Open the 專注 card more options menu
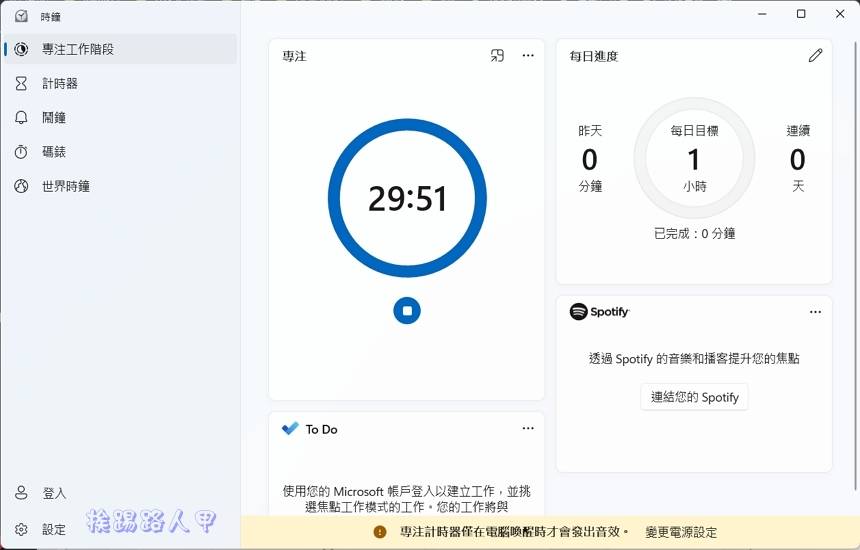This screenshot has height=550, width=860. [x=528, y=56]
